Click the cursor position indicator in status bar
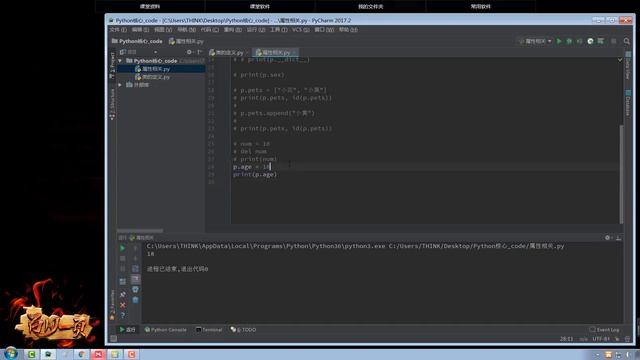This screenshot has width=640, height=360. (567, 339)
